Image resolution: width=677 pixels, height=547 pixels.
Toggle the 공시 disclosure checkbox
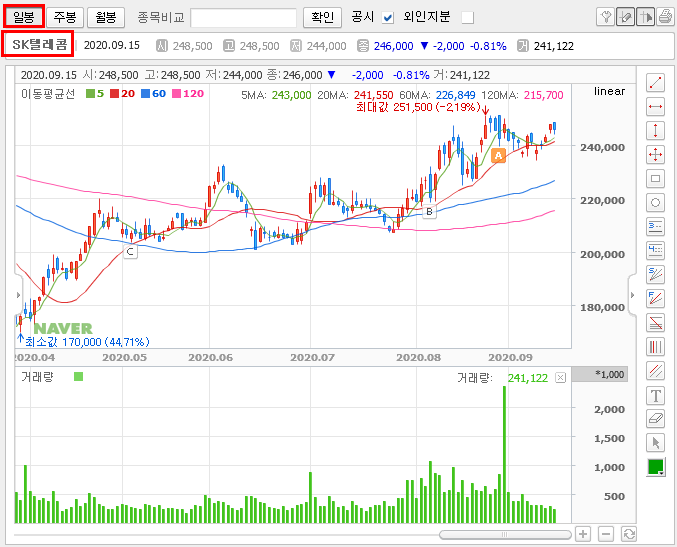pyautogui.click(x=388, y=18)
